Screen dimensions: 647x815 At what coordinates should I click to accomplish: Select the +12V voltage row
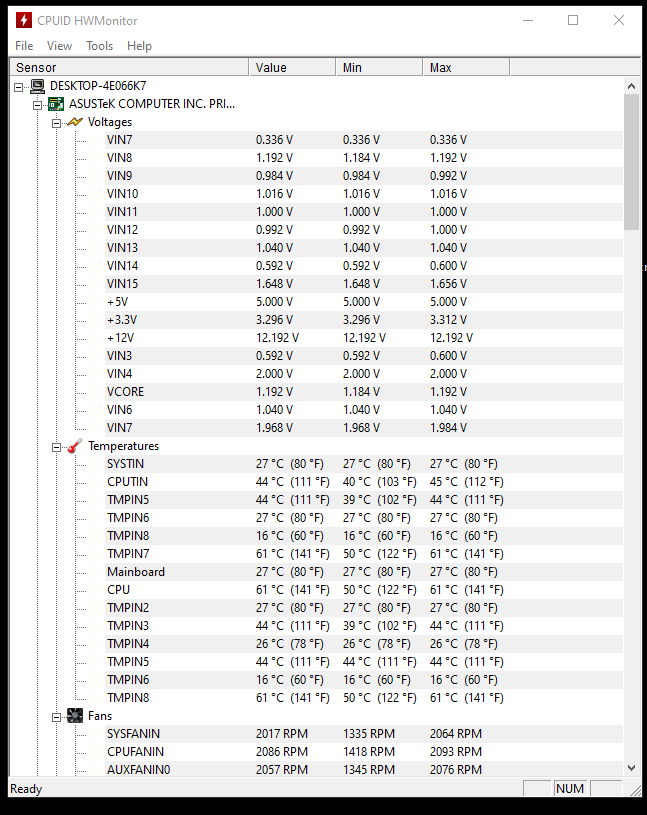coord(363,338)
